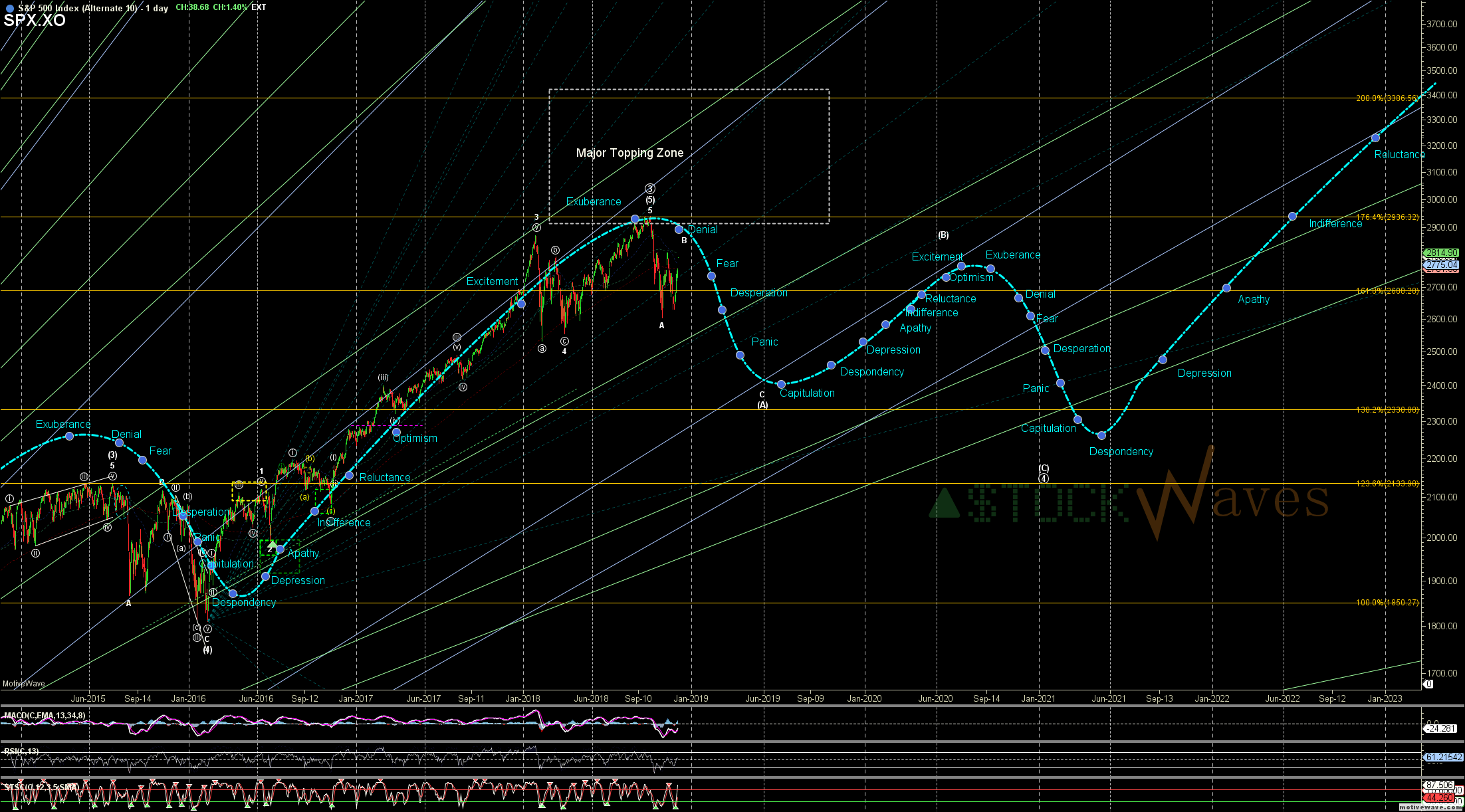Click the Jan-2018 date on the time axis
The width and height of the screenshot is (1465, 812).
522,698
